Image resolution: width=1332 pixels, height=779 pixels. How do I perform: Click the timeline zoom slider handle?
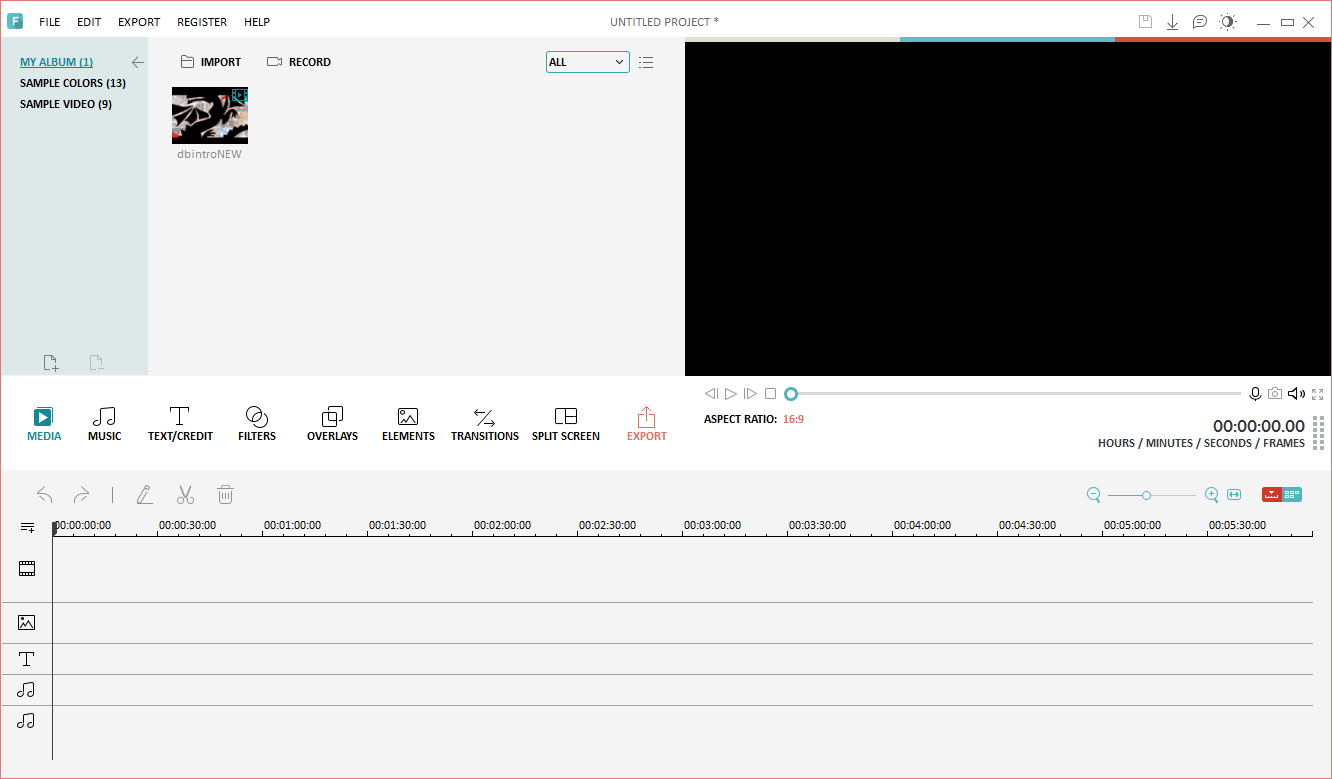pyautogui.click(x=1146, y=495)
